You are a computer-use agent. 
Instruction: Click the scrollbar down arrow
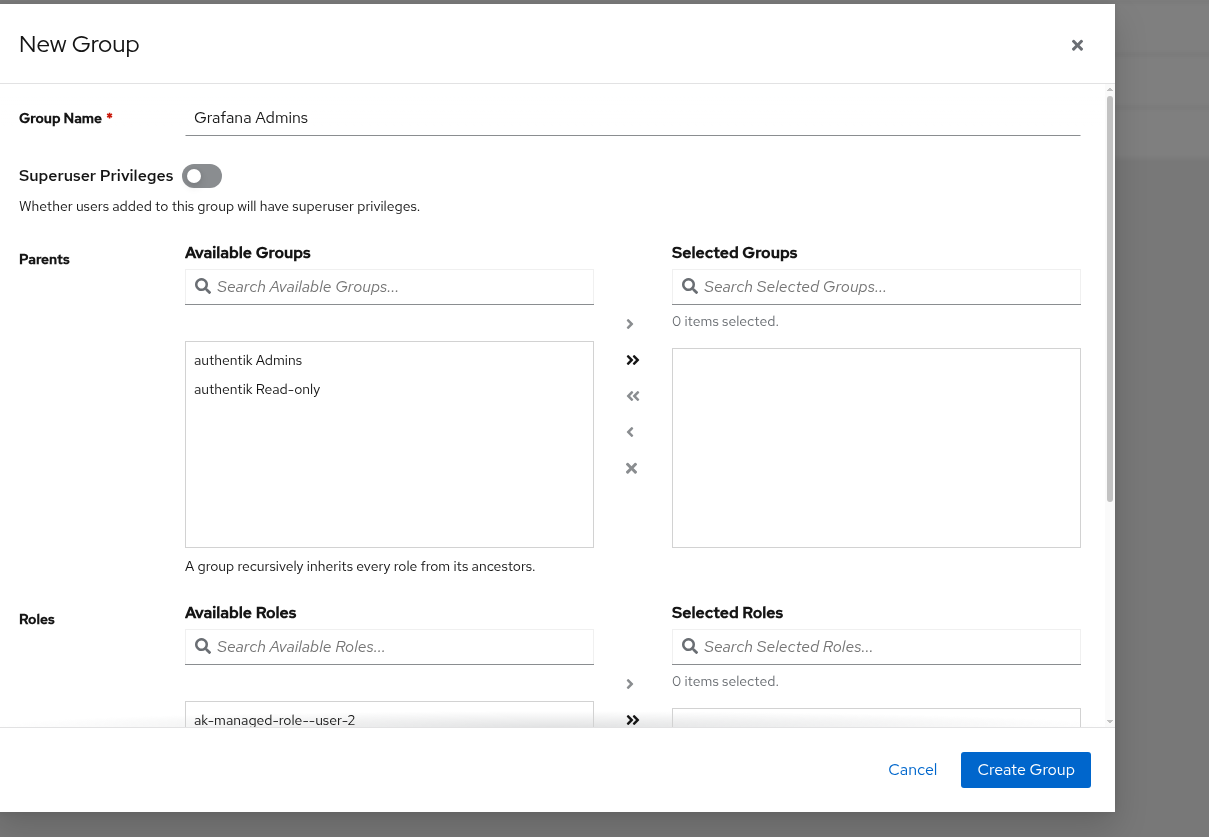click(1110, 721)
